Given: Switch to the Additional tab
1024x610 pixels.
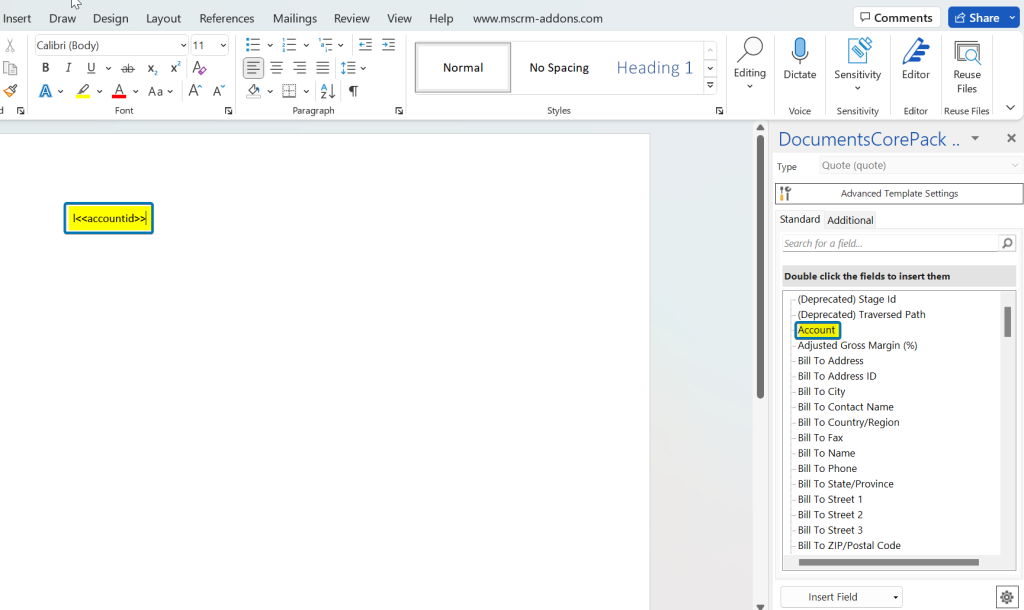Looking at the screenshot, I should tap(850, 219).
